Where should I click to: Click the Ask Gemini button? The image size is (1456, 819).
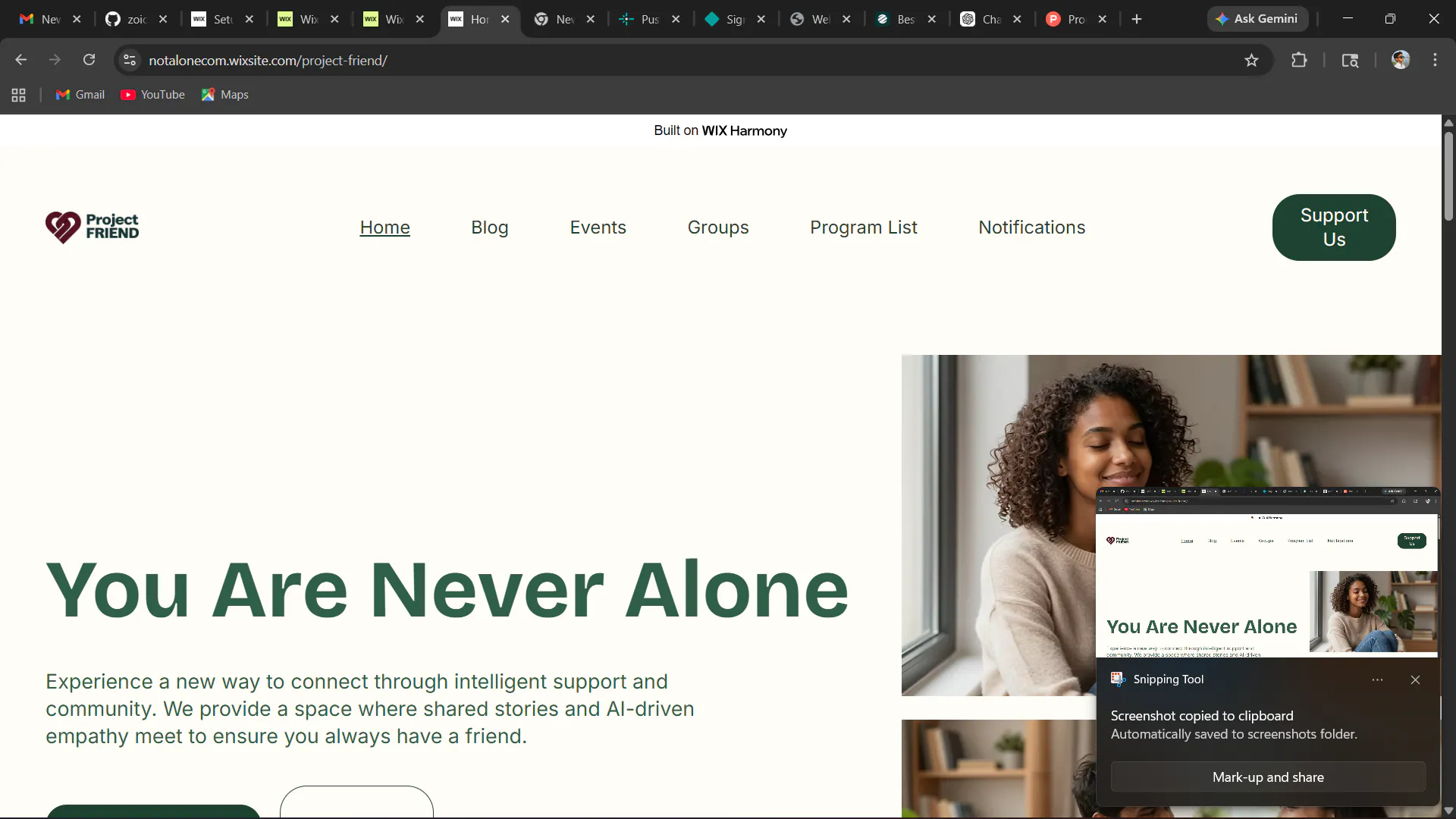pos(1257,19)
